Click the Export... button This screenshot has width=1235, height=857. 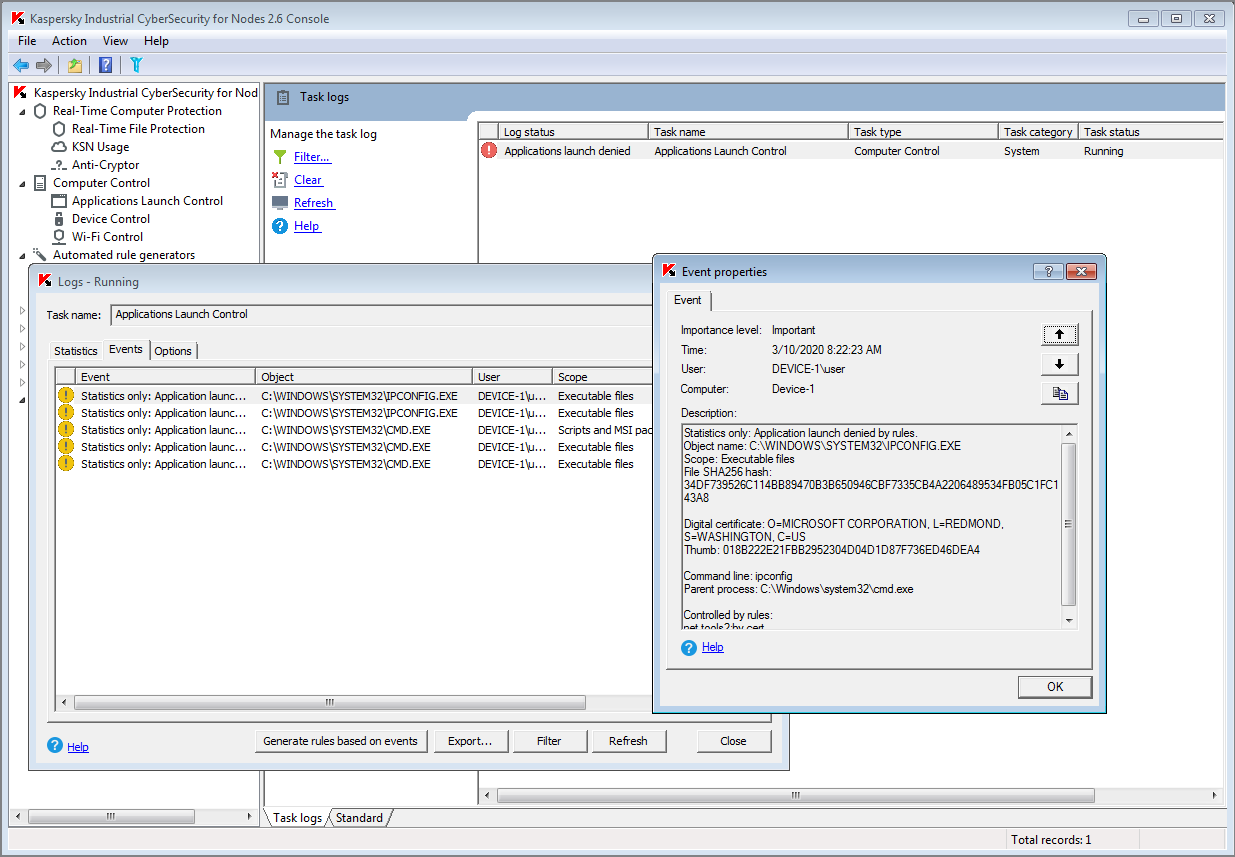point(470,741)
